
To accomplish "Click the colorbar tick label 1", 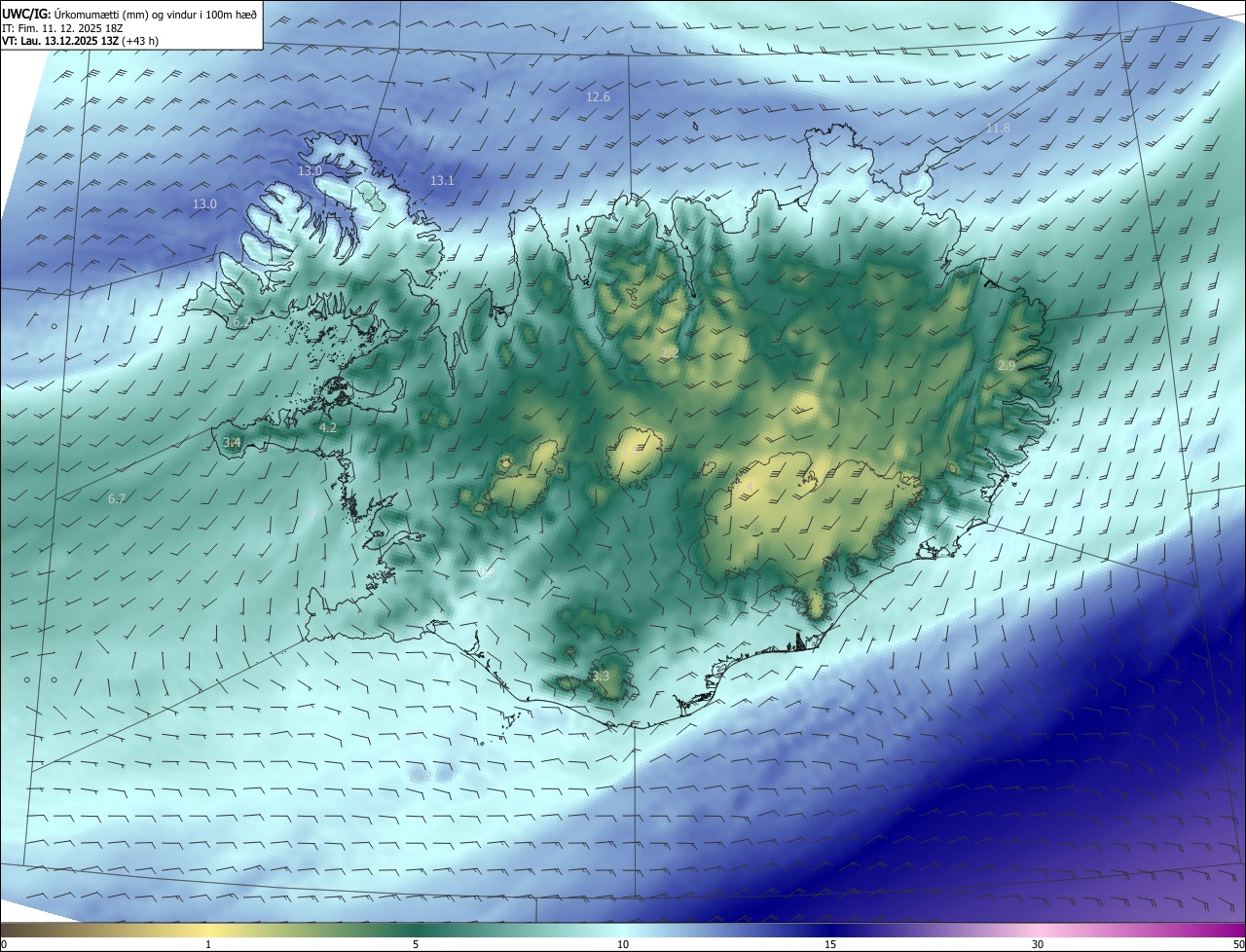I will pos(208,944).
